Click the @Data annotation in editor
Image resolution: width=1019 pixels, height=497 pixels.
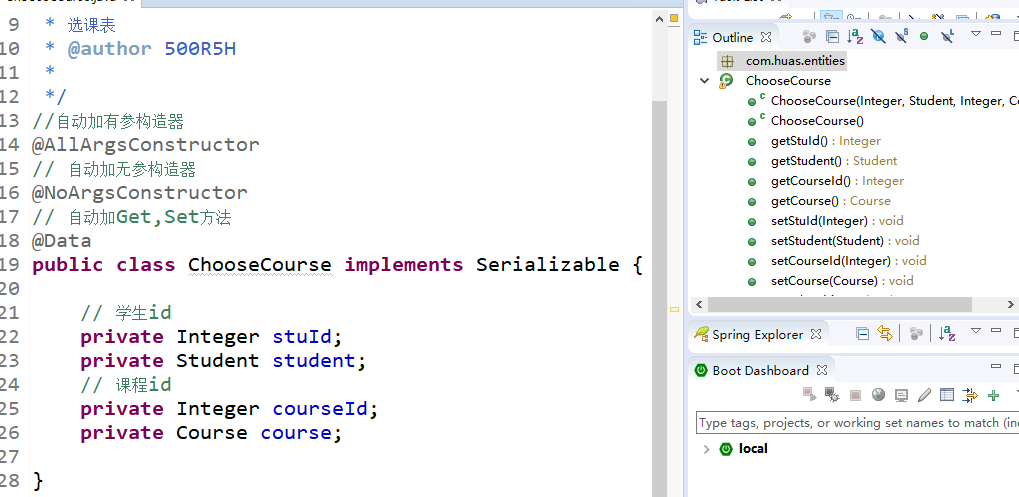click(62, 241)
